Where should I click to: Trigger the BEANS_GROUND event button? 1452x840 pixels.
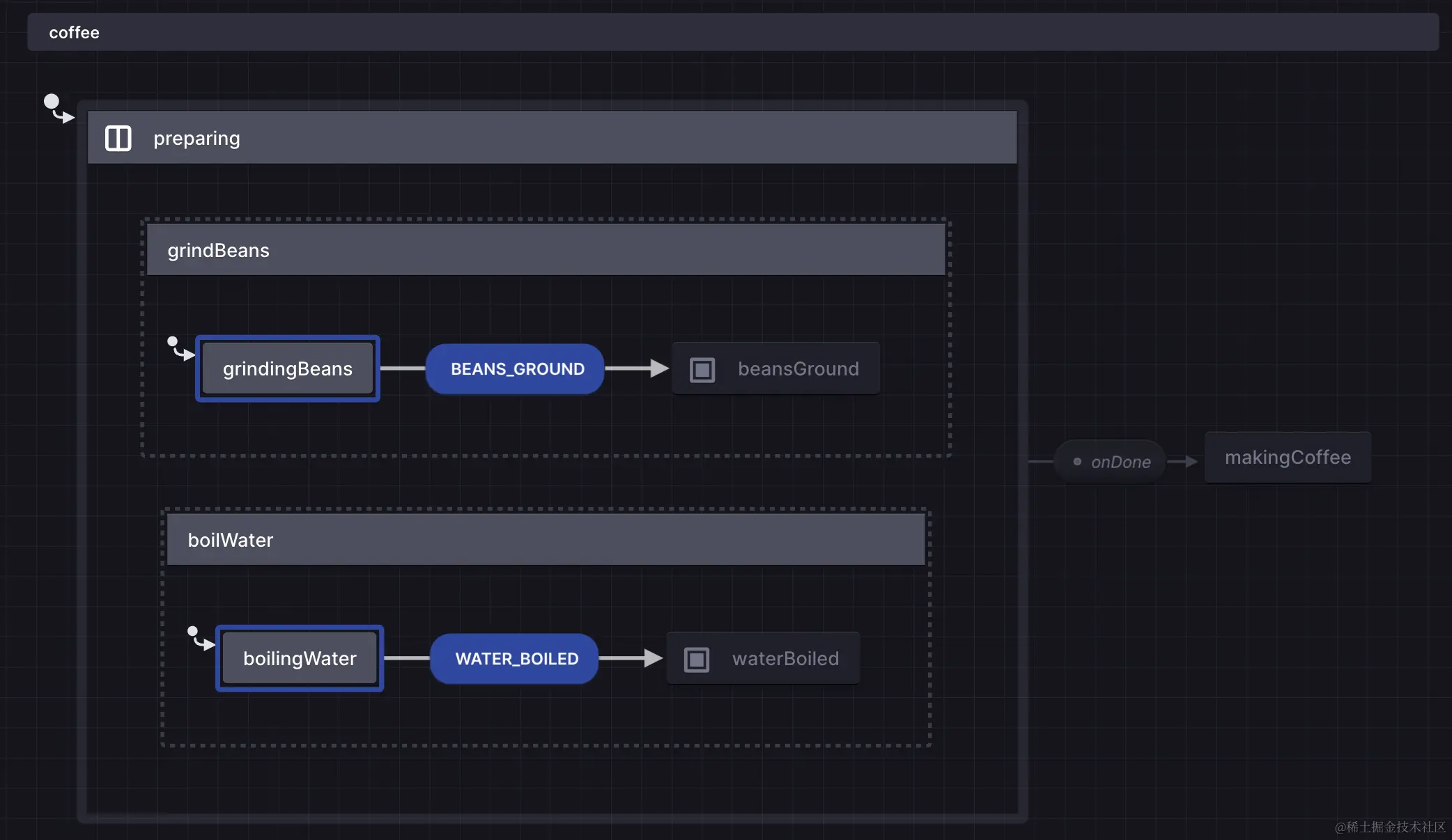(516, 369)
